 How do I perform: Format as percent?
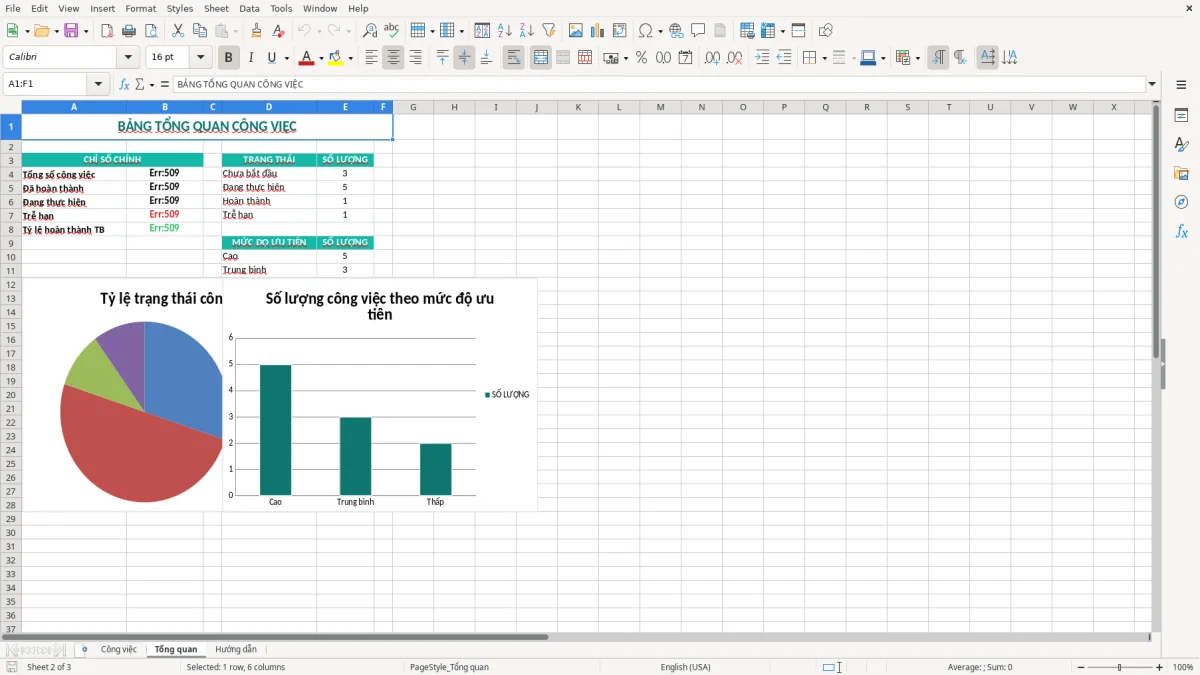click(641, 57)
